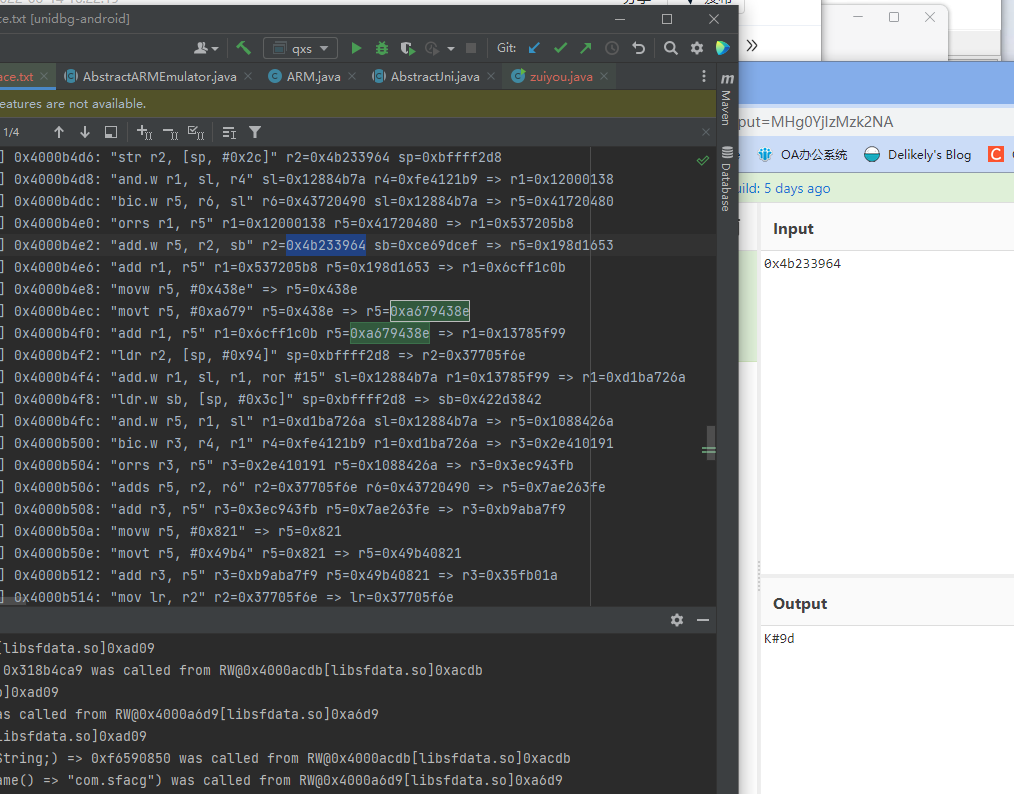Add selection for next occurrence
The image size is (1014, 794).
tap(144, 133)
